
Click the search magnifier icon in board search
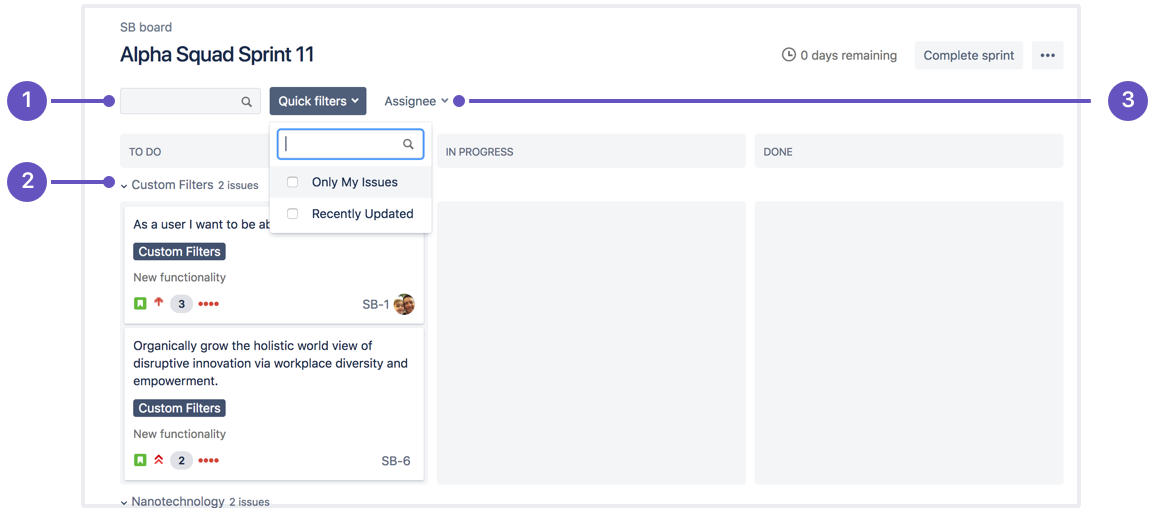pyautogui.click(x=246, y=102)
